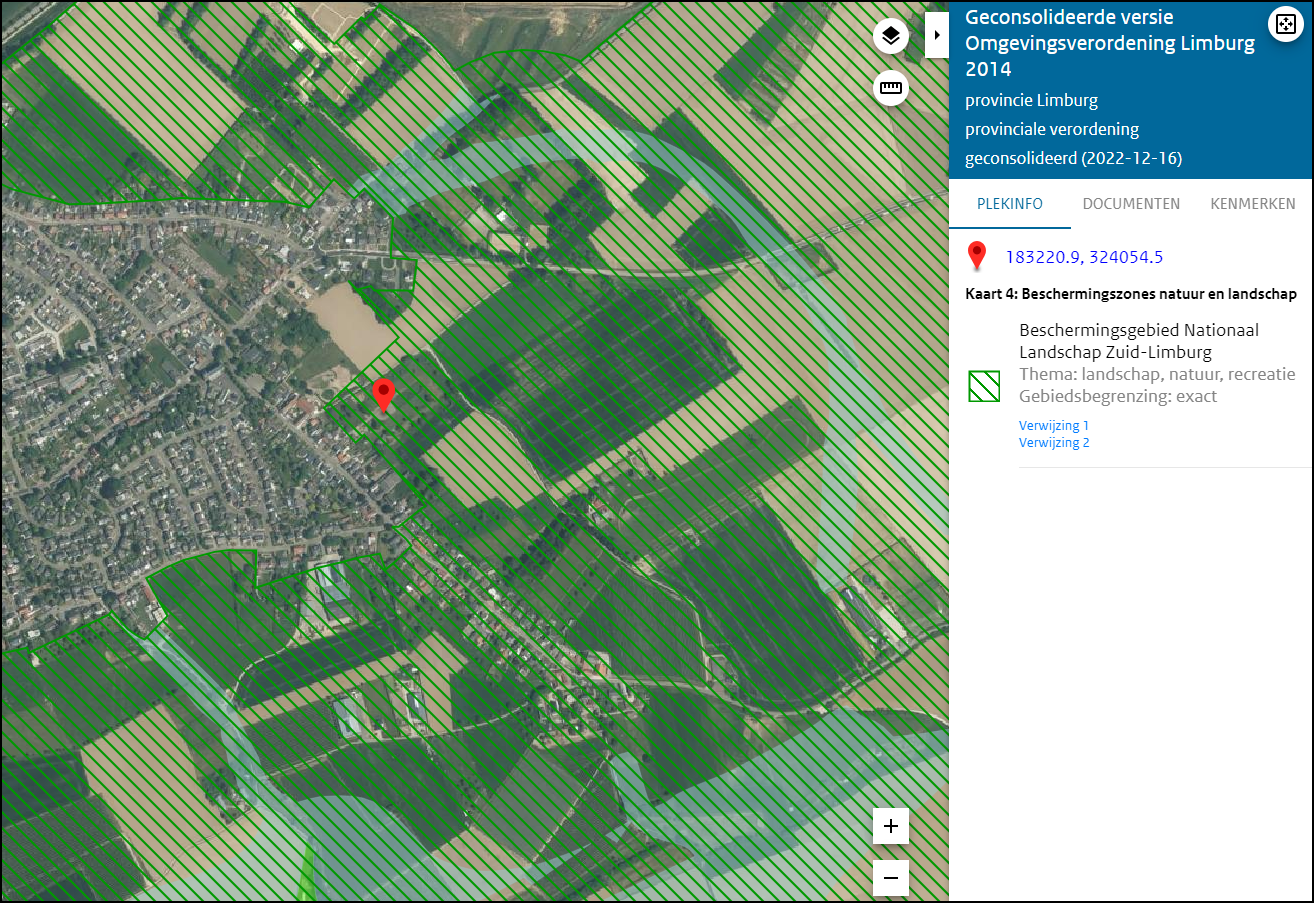
Task: Click the green hatched legend symbol
Action: click(984, 386)
